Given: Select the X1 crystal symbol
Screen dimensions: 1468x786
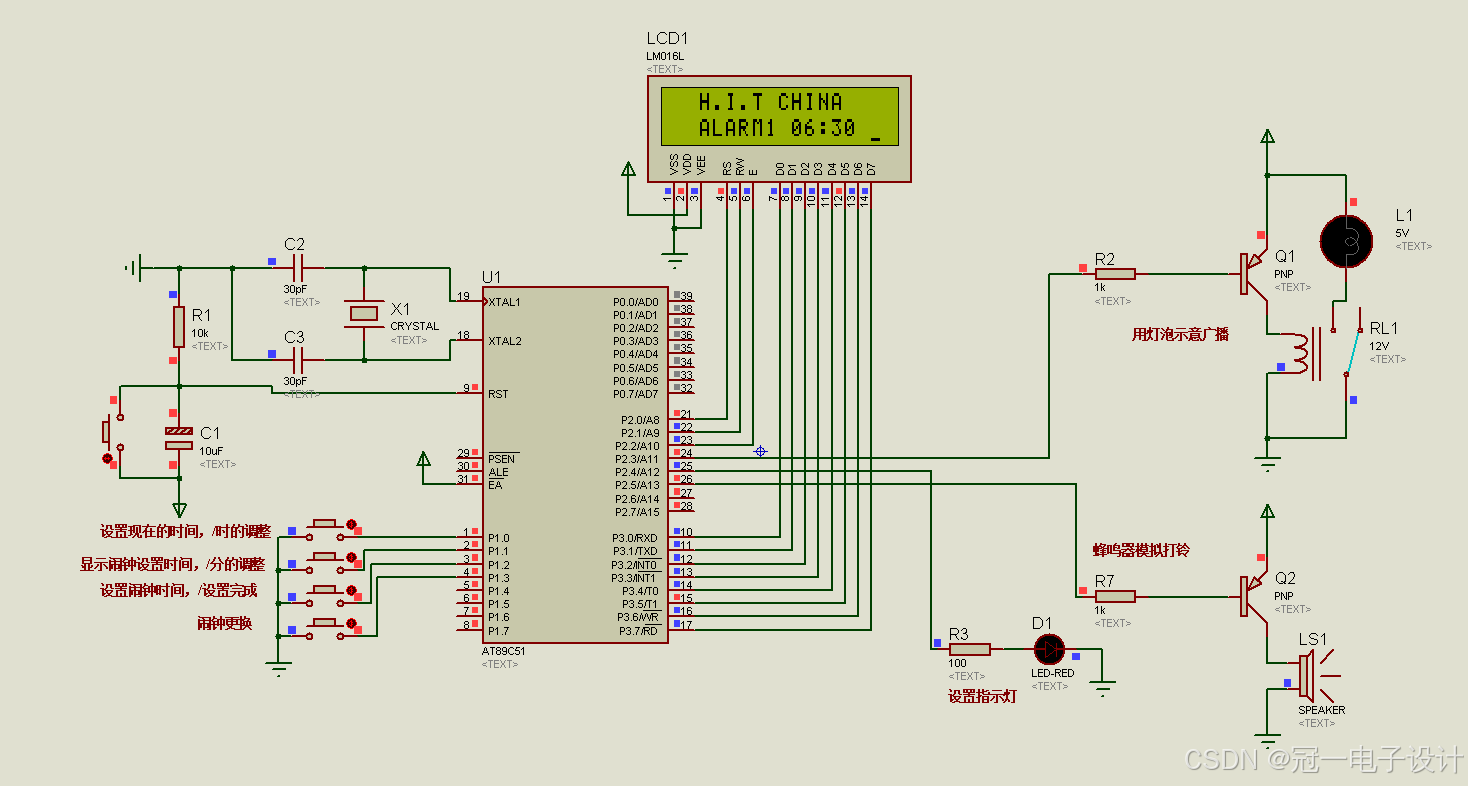Looking at the screenshot, I should (x=363, y=313).
